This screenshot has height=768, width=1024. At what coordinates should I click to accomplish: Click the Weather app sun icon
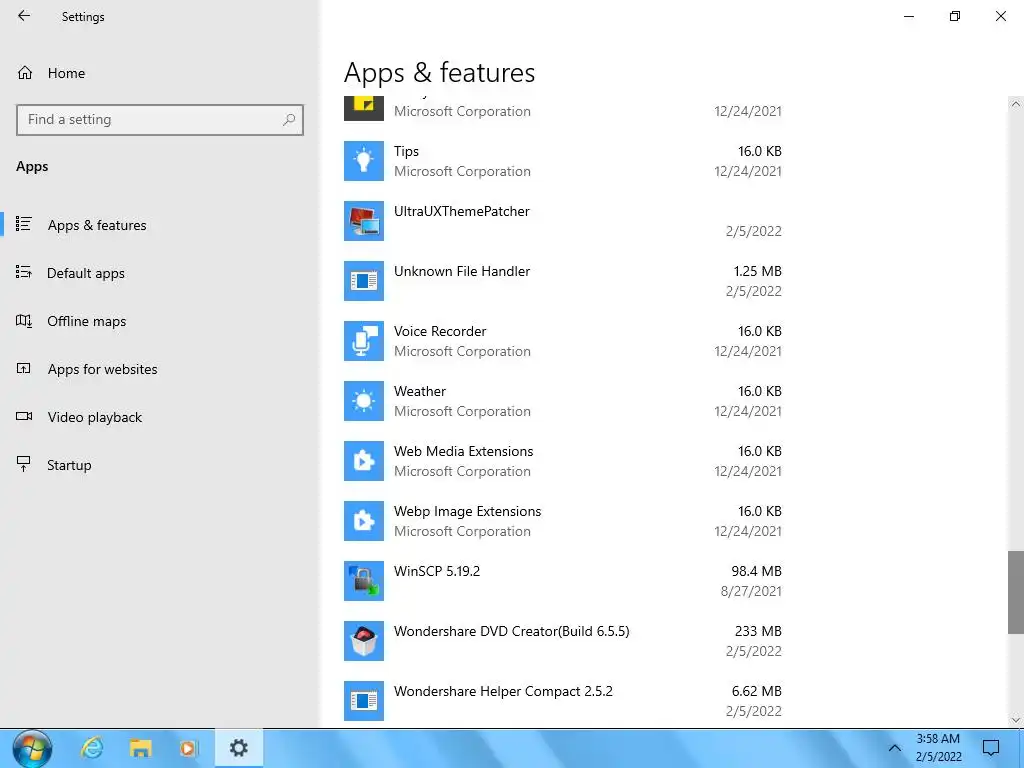[x=364, y=401]
